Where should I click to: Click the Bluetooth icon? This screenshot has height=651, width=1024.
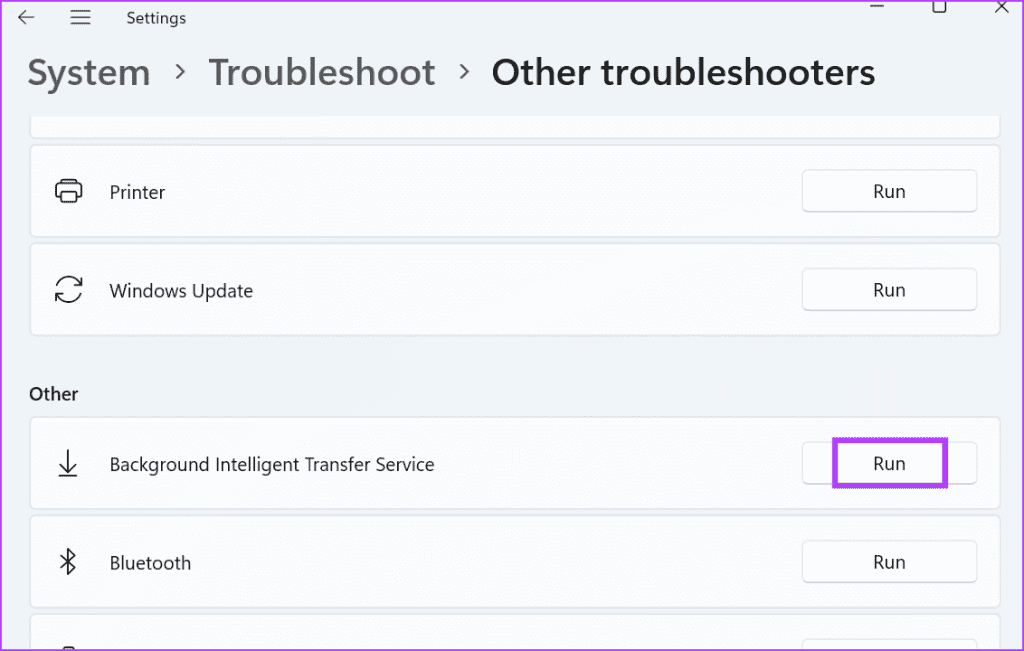pos(68,562)
